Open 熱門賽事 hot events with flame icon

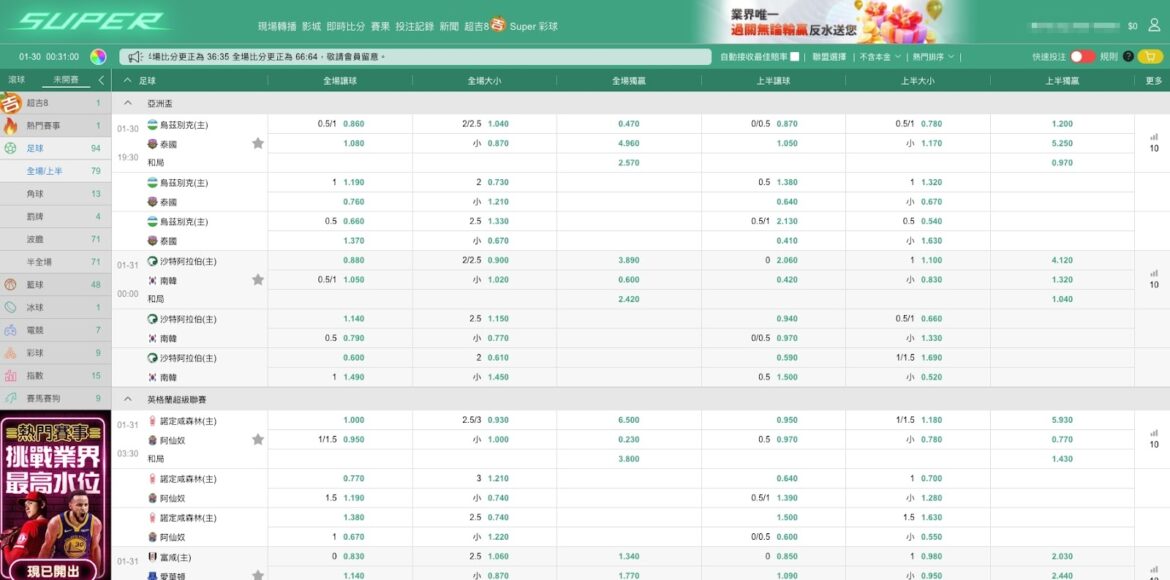point(43,126)
